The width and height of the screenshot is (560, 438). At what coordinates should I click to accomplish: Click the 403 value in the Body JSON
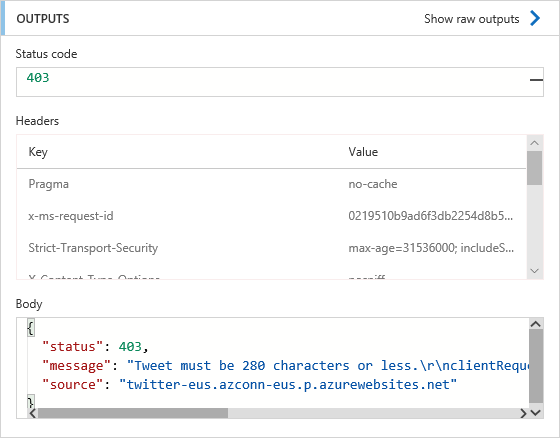coord(130,347)
